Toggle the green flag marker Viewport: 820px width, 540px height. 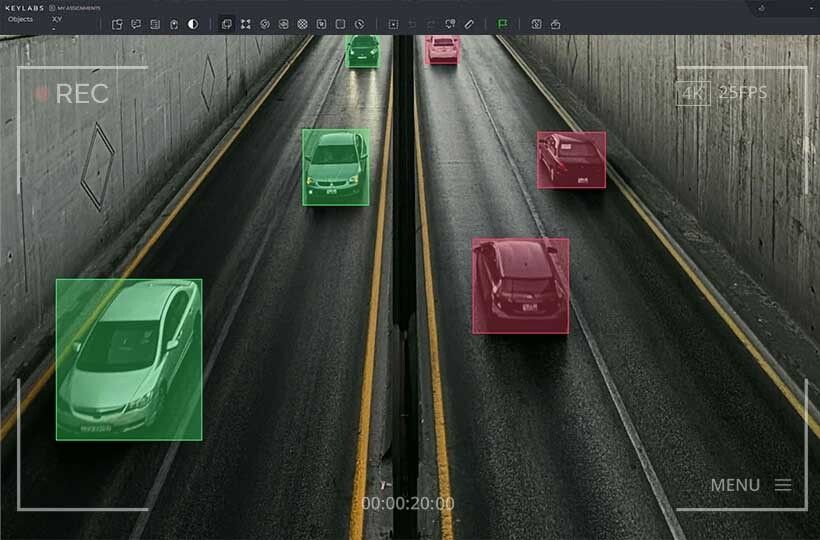(x=503, y=24)
